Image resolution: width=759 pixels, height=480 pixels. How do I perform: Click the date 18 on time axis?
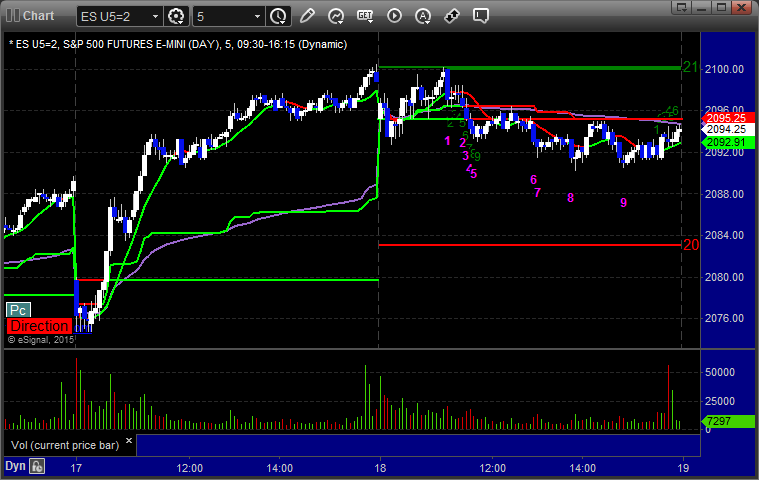pos(380,468)
